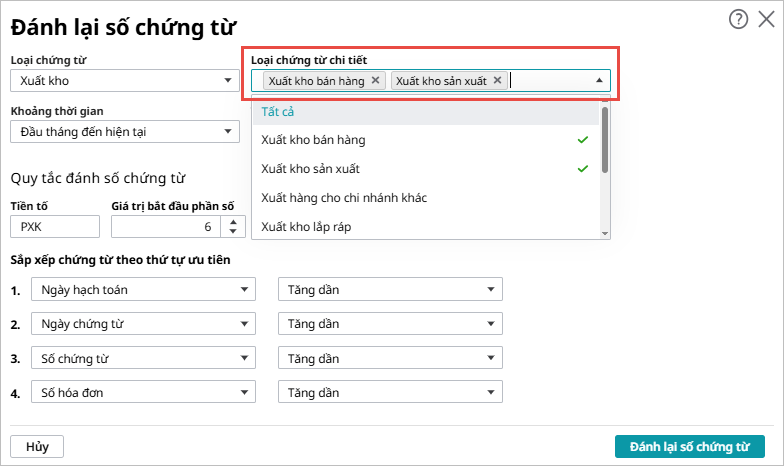784x466 pixels.
Task: Open 'Ngày hạch toán' sort field dropdown
Action: [x=142, y=290]
